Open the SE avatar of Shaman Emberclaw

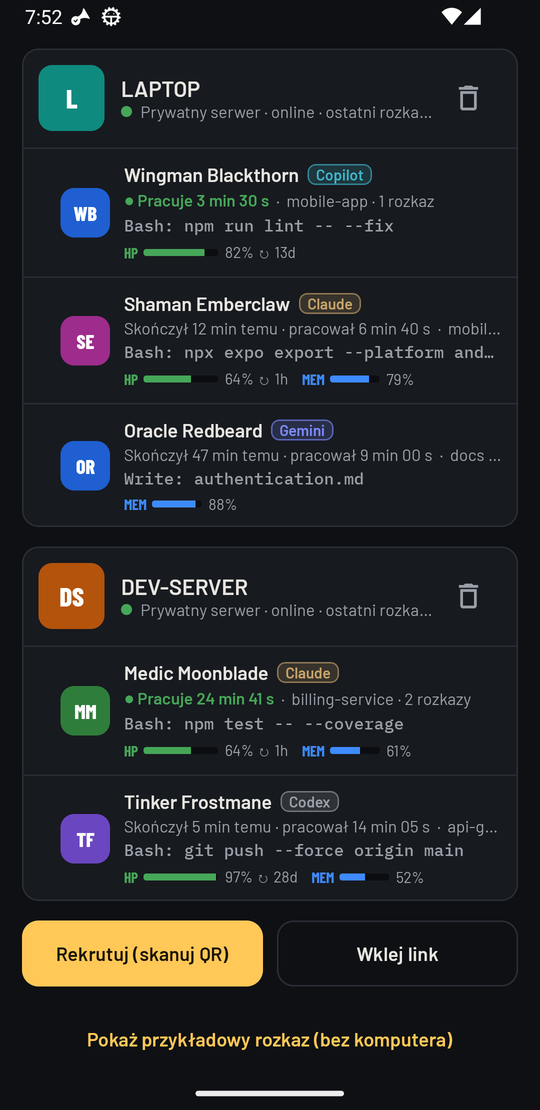point(85,341)
